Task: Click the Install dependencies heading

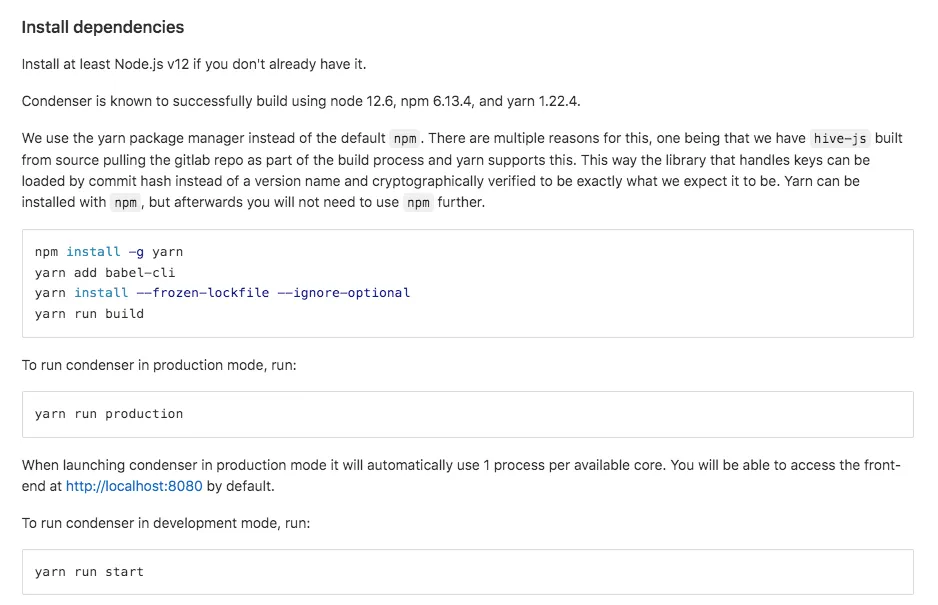Action: pos(103,27)
